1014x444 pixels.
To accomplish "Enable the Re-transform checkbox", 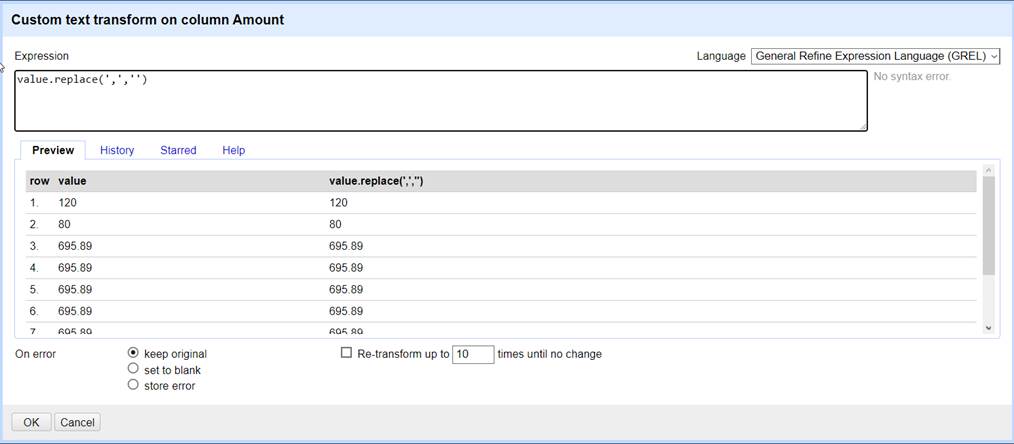I will 347,353.
